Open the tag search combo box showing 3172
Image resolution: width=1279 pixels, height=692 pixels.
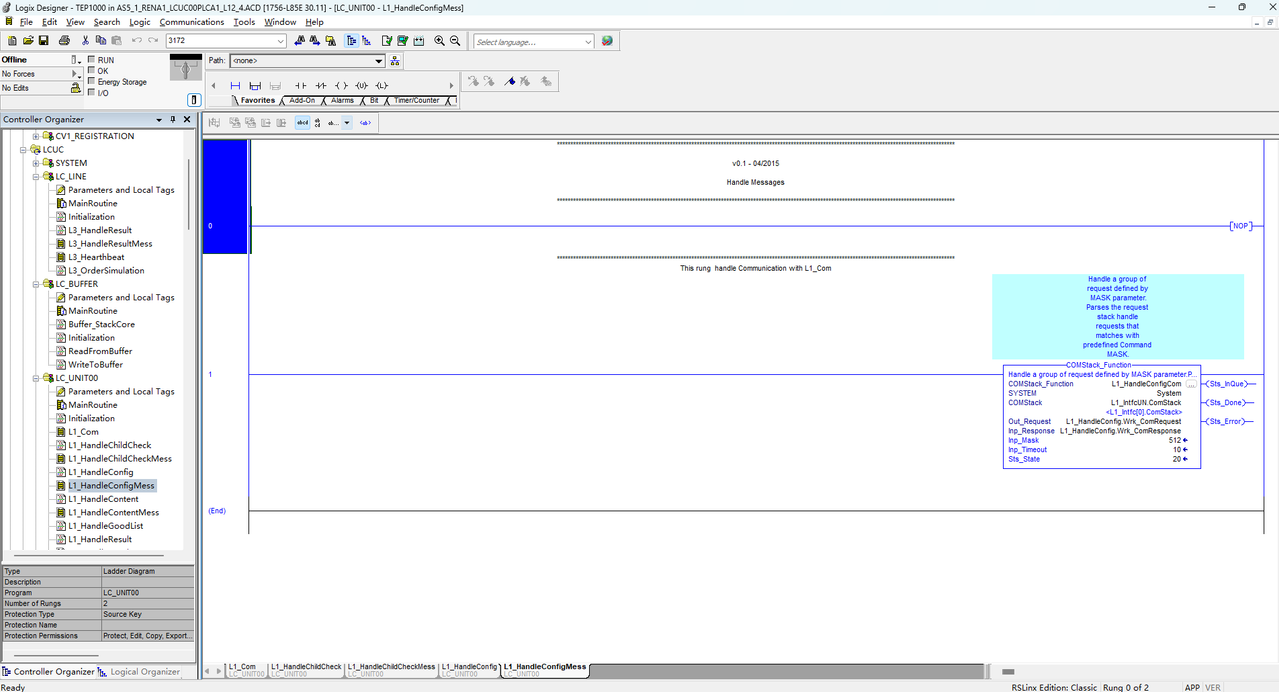226,41
